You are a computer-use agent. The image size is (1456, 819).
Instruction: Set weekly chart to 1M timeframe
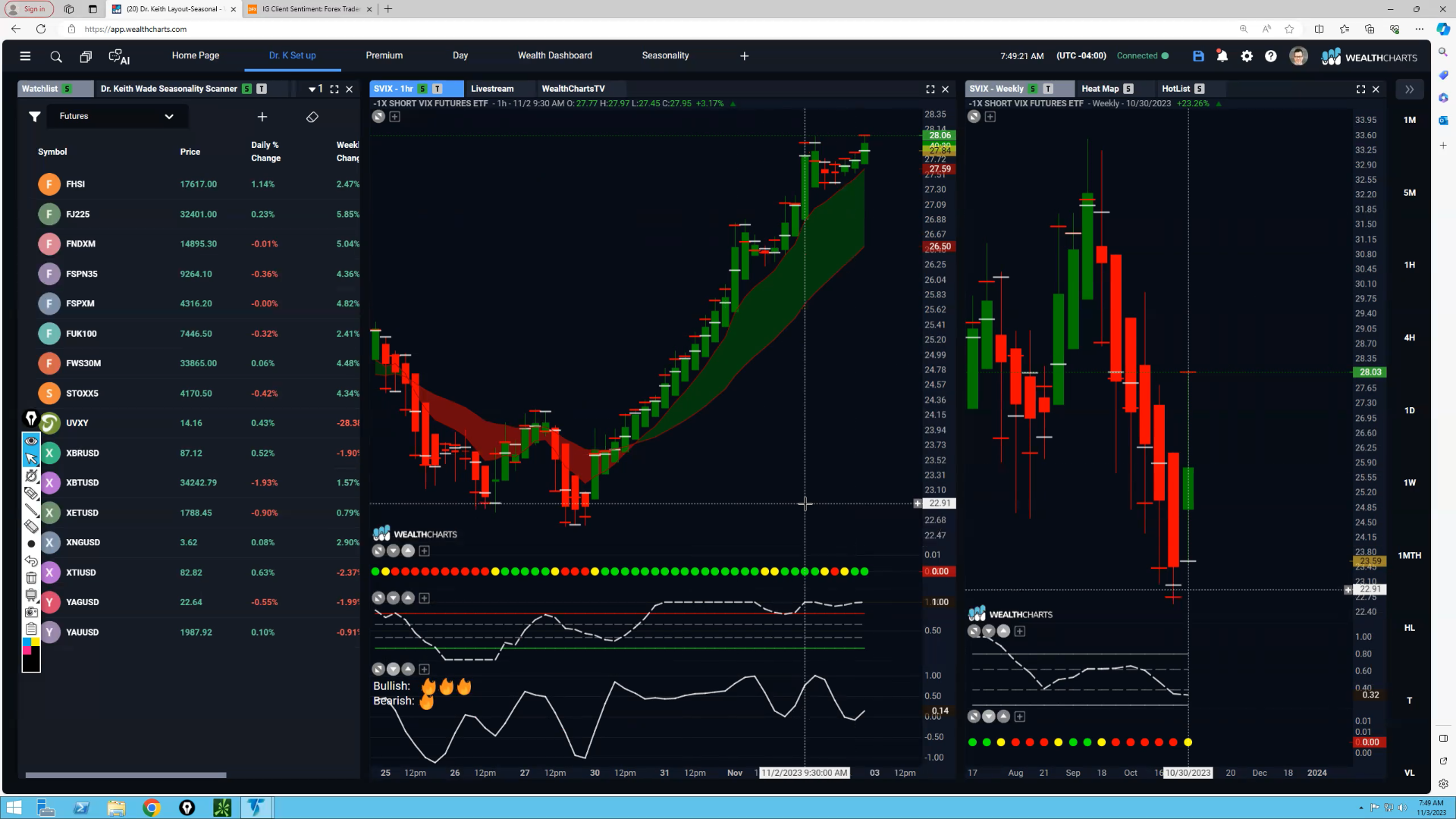click(x=1410, y=120)
